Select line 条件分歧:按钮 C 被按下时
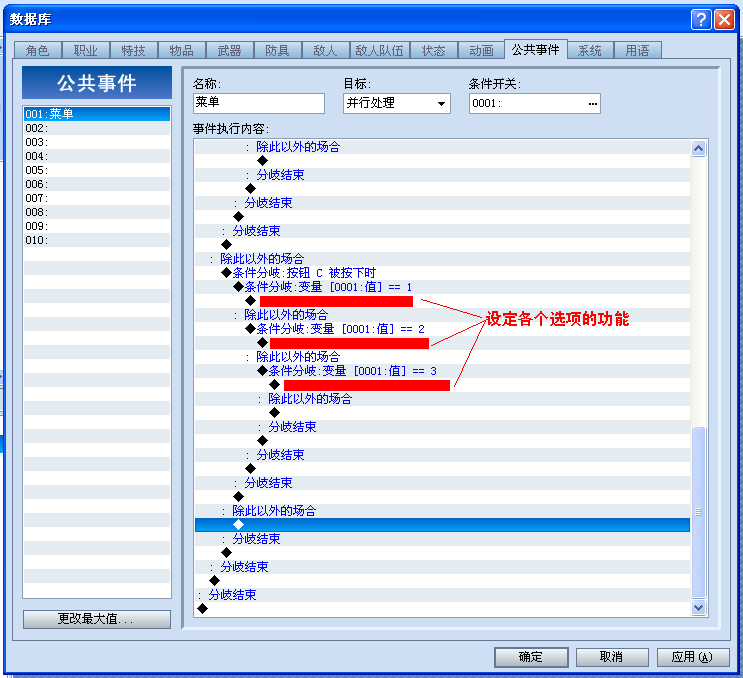Viewport: 743px width, 678px height. pos(442,273)
